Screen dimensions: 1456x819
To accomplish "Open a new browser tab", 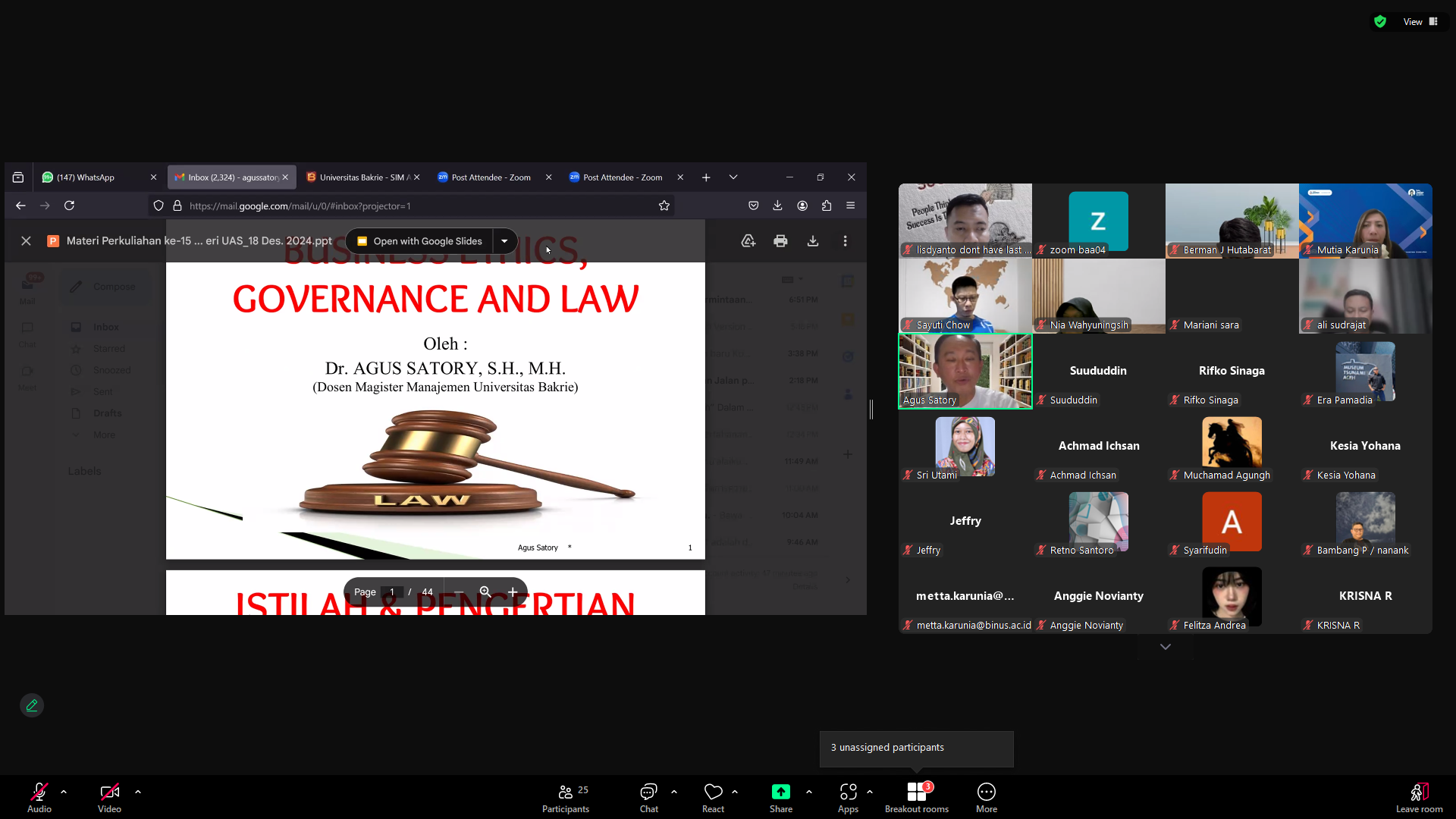I will (x=706, y=177).
